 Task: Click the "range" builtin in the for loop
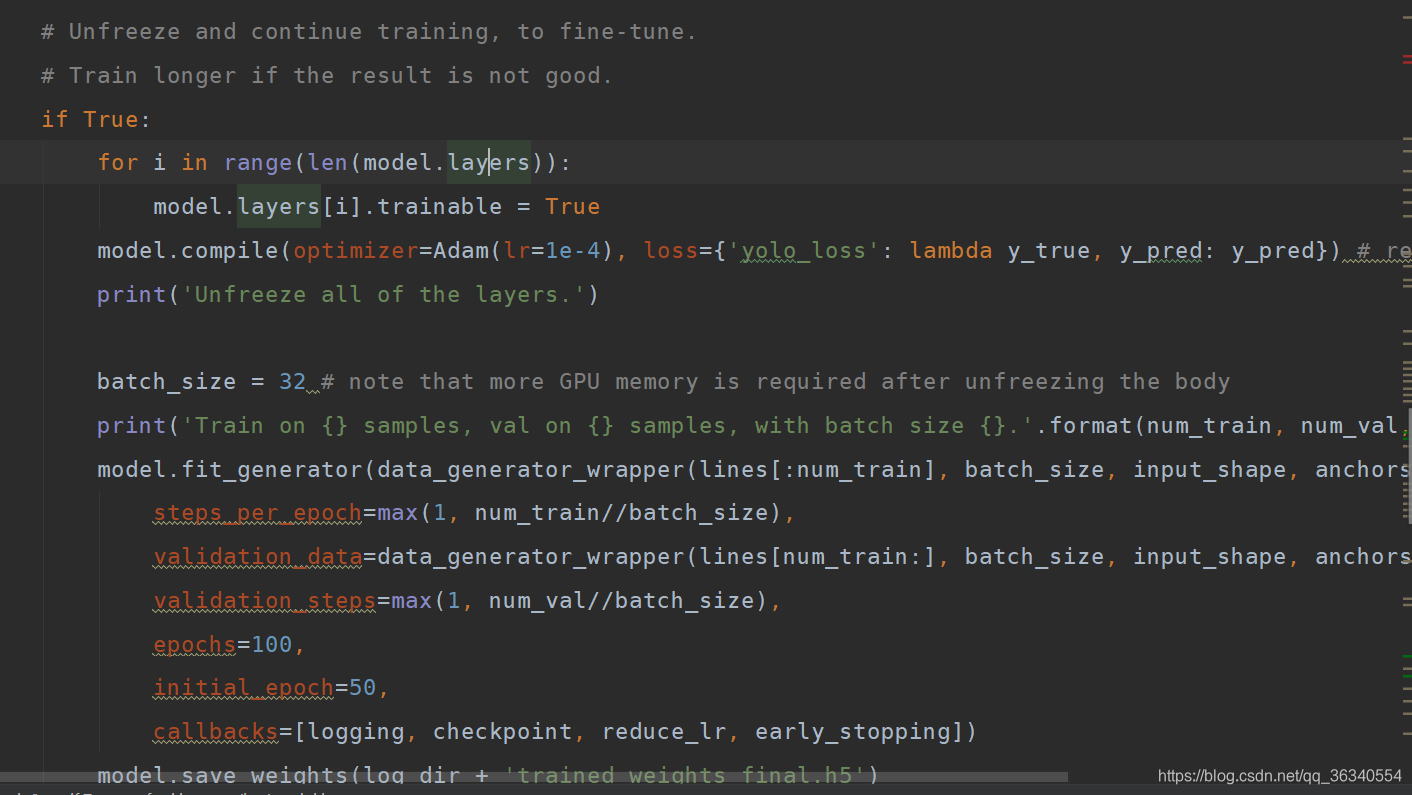click(x=258, y=162)
